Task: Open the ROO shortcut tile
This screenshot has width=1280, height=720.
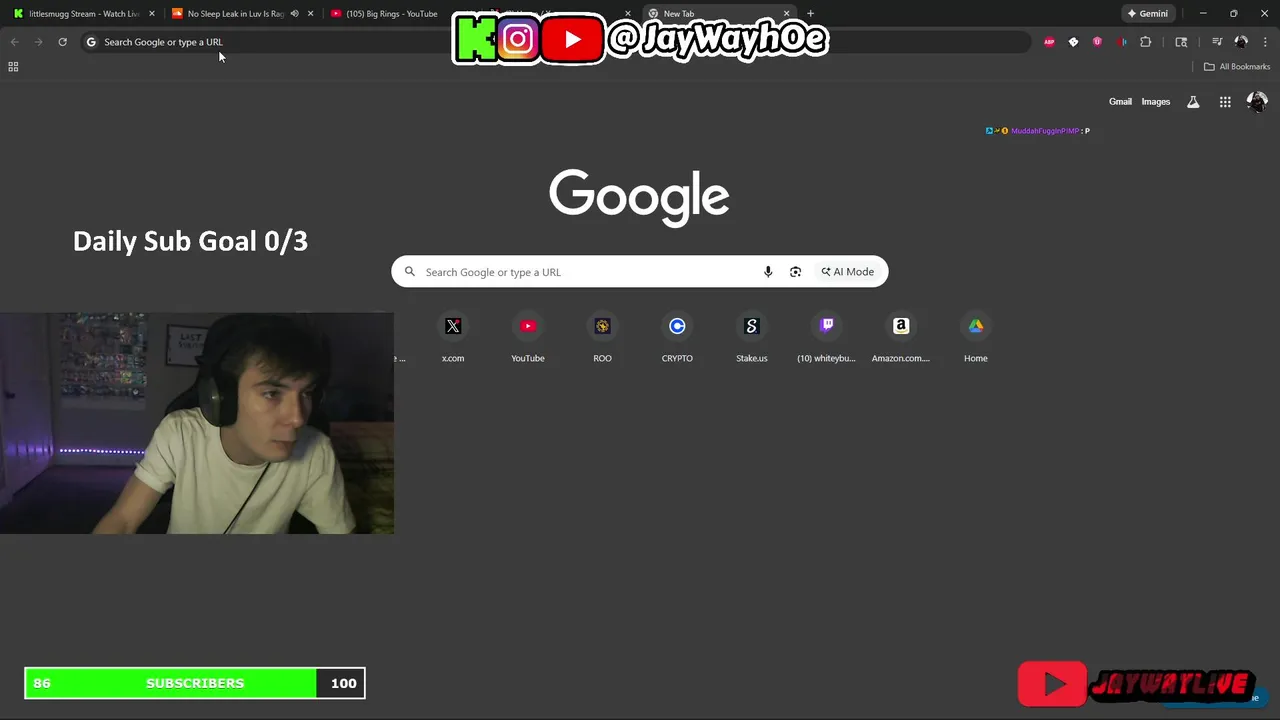Action: click(x=602, y=338)
